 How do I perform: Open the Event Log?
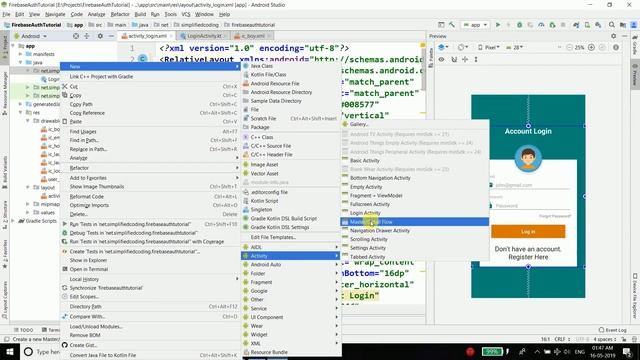(x=613, y=330)
